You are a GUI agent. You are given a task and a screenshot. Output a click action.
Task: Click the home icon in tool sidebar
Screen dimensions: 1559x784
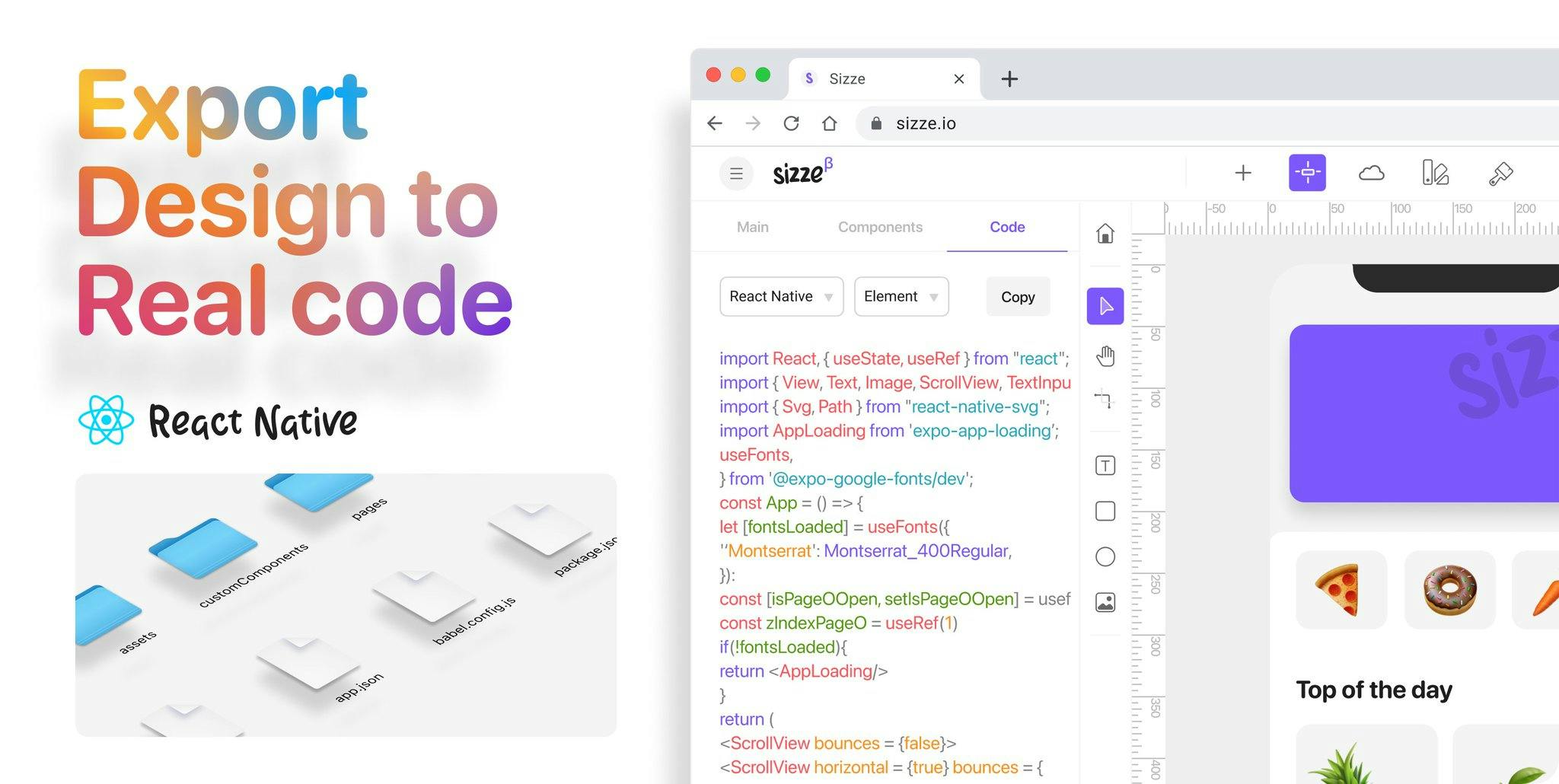pos(1105,233)
